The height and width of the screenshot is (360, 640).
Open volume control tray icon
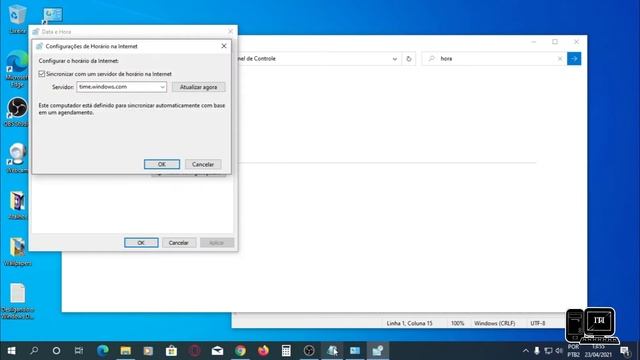pyautogui.click(x=559, y=351)
